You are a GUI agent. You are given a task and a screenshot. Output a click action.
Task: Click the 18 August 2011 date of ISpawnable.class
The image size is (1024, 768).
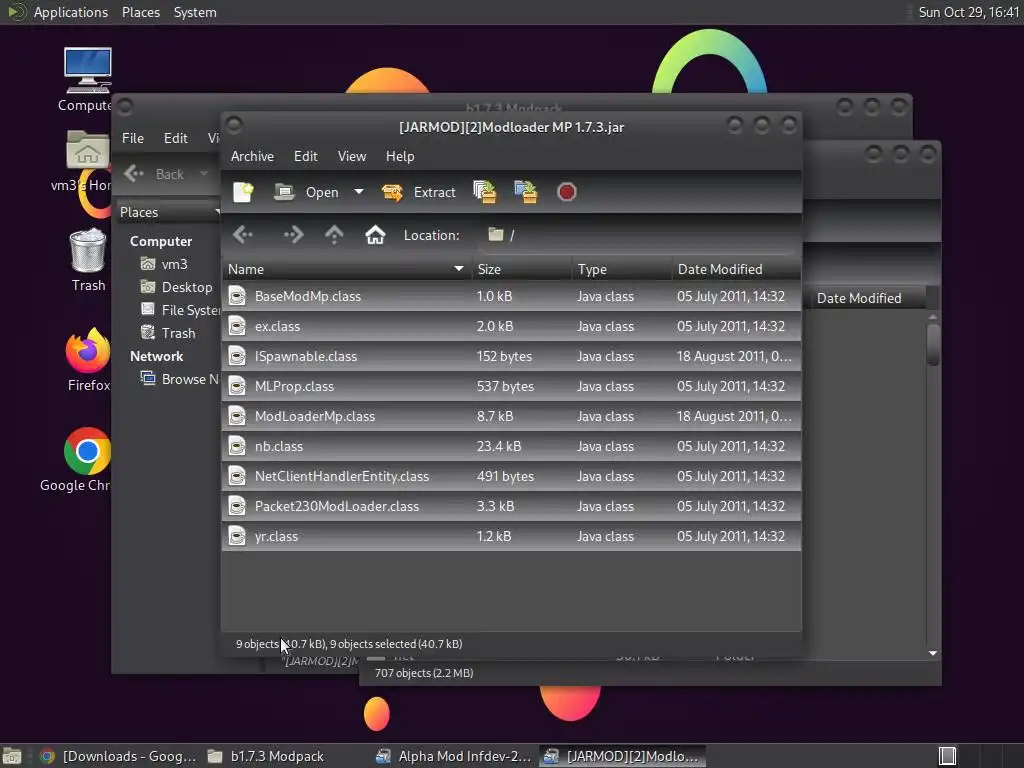pos(734,357)
